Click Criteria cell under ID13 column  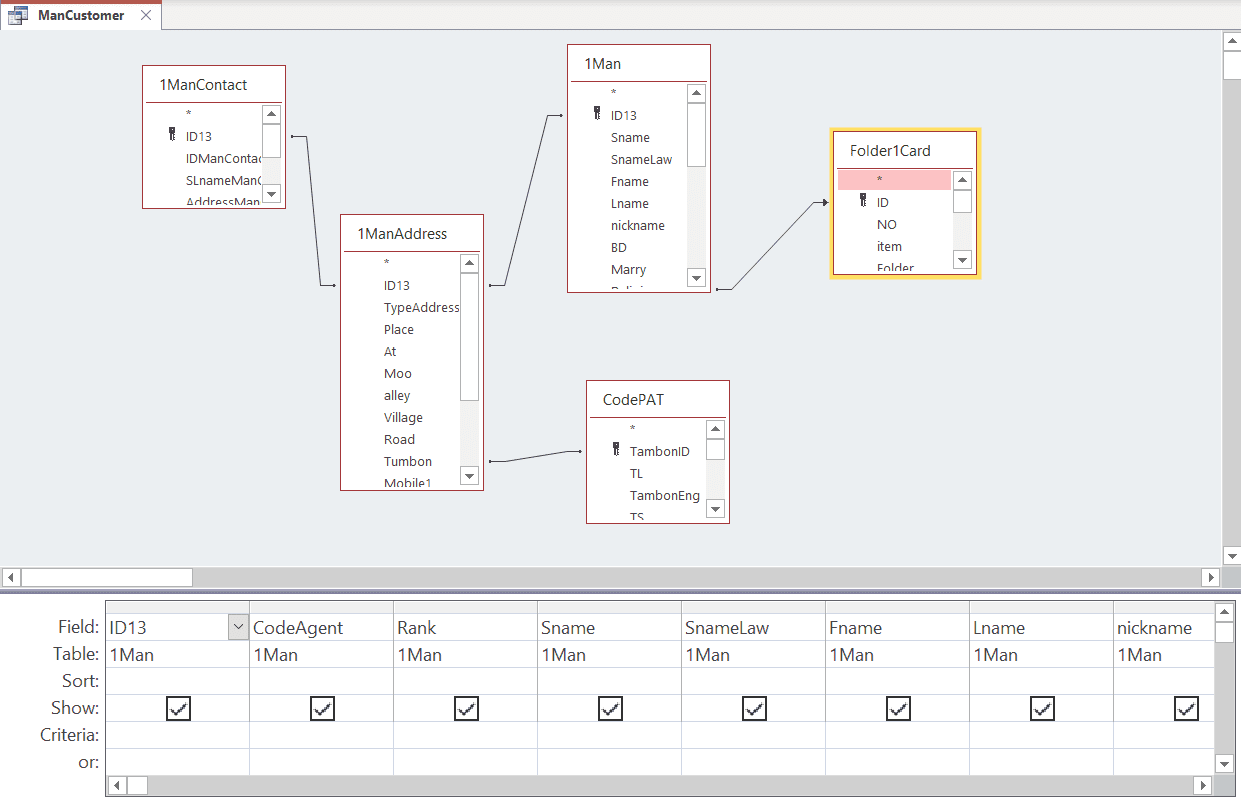click(x=177, y=735)
